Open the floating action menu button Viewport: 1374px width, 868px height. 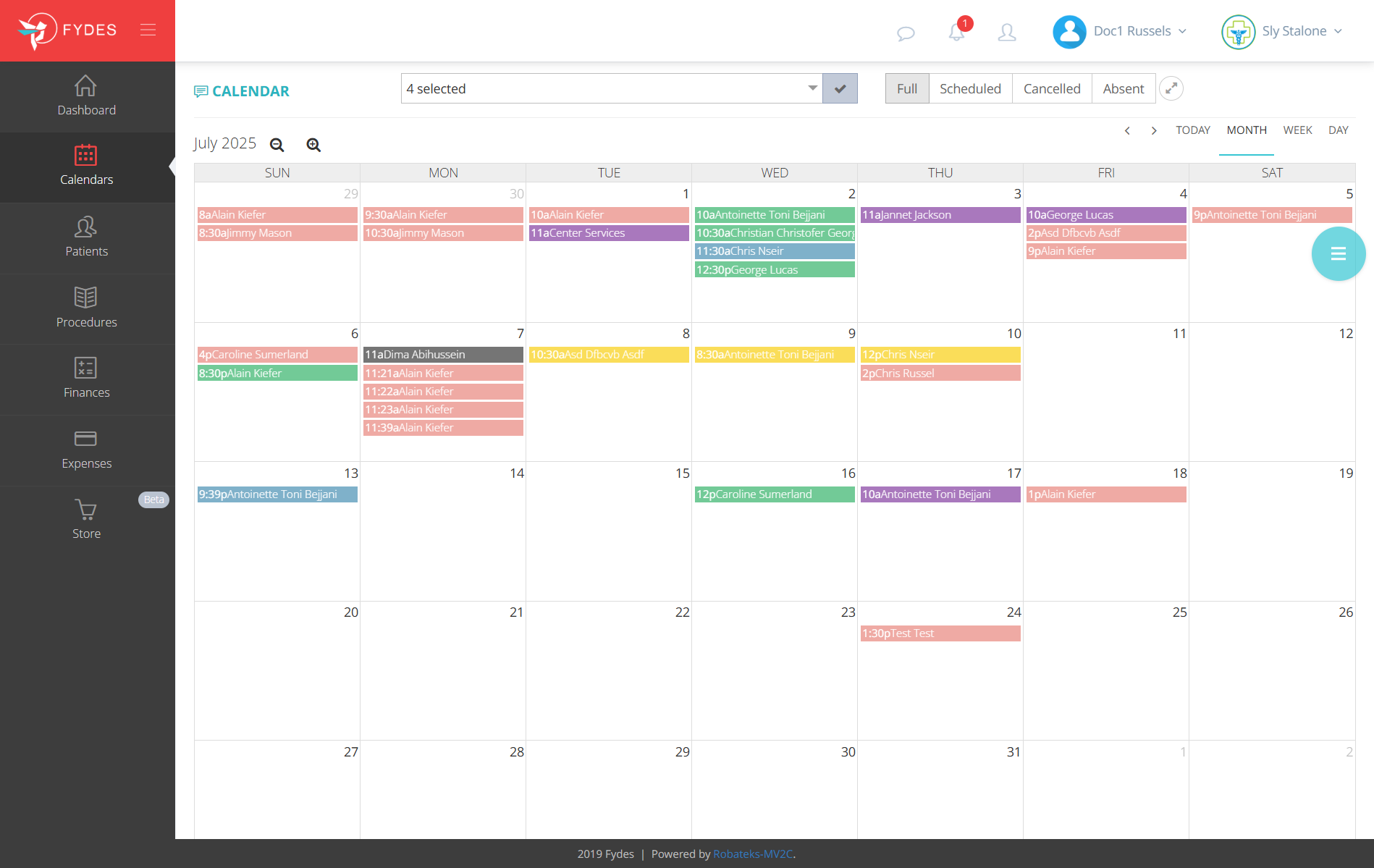click(x=1338, y=253)
